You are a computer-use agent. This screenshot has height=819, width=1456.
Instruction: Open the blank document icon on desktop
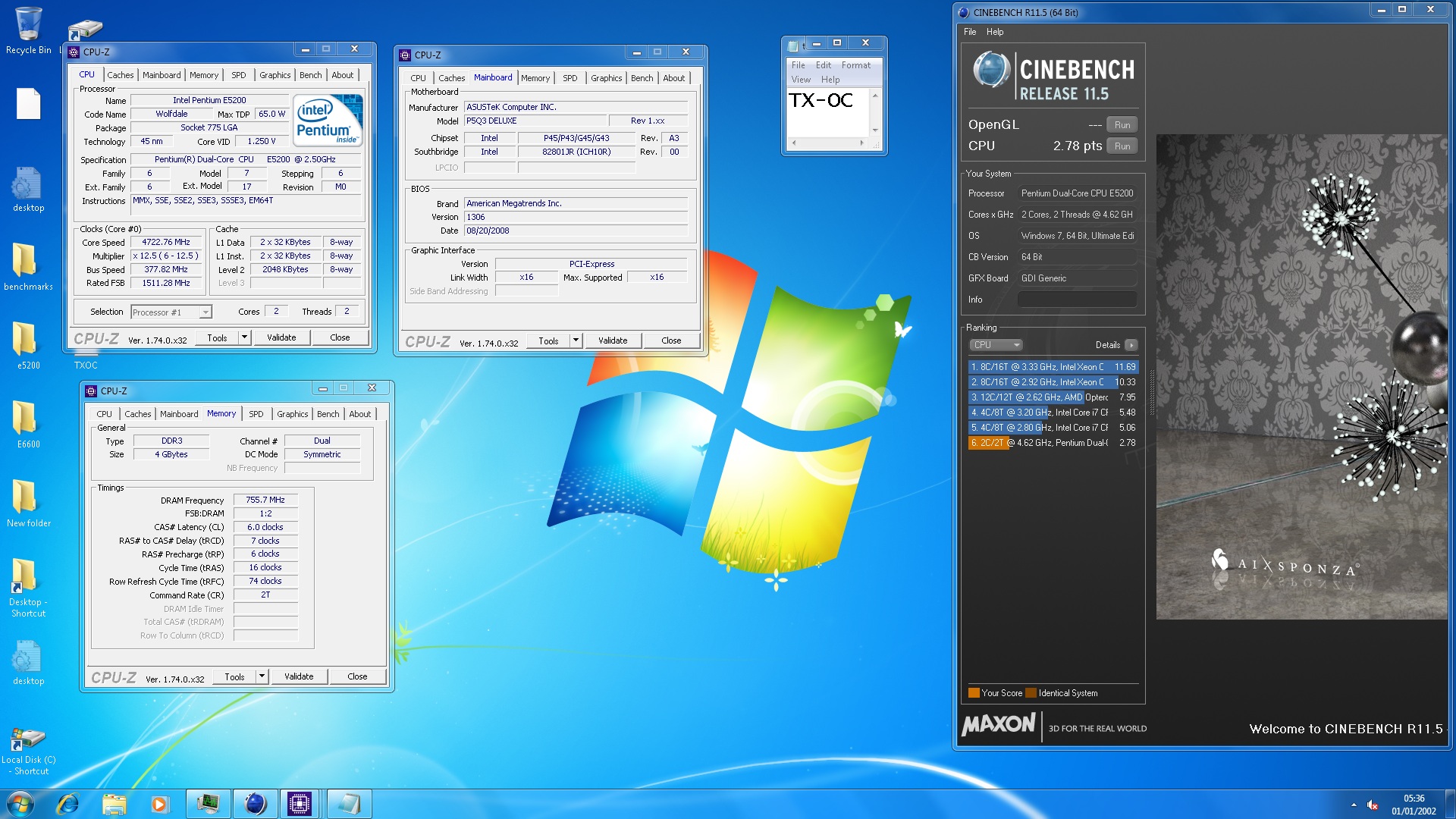click(28, 104)
